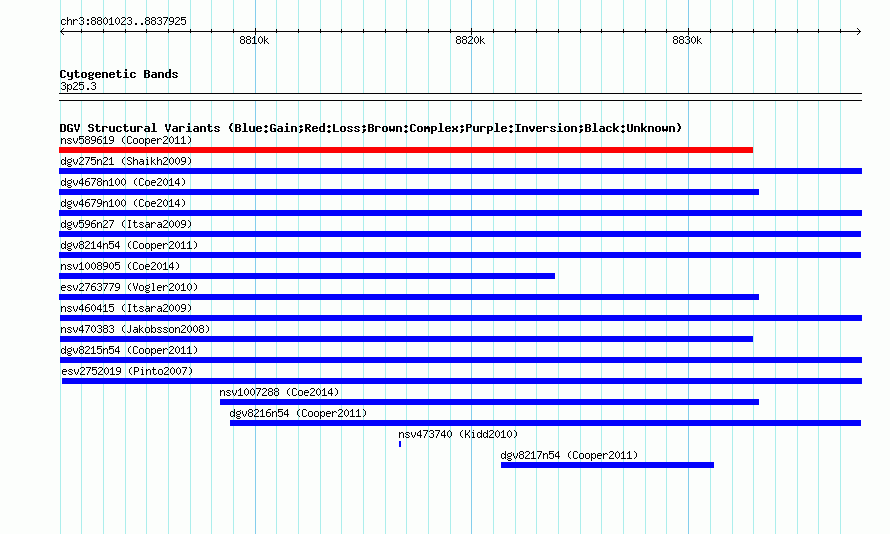Click the right arrow of the ruler

(859, 32)
